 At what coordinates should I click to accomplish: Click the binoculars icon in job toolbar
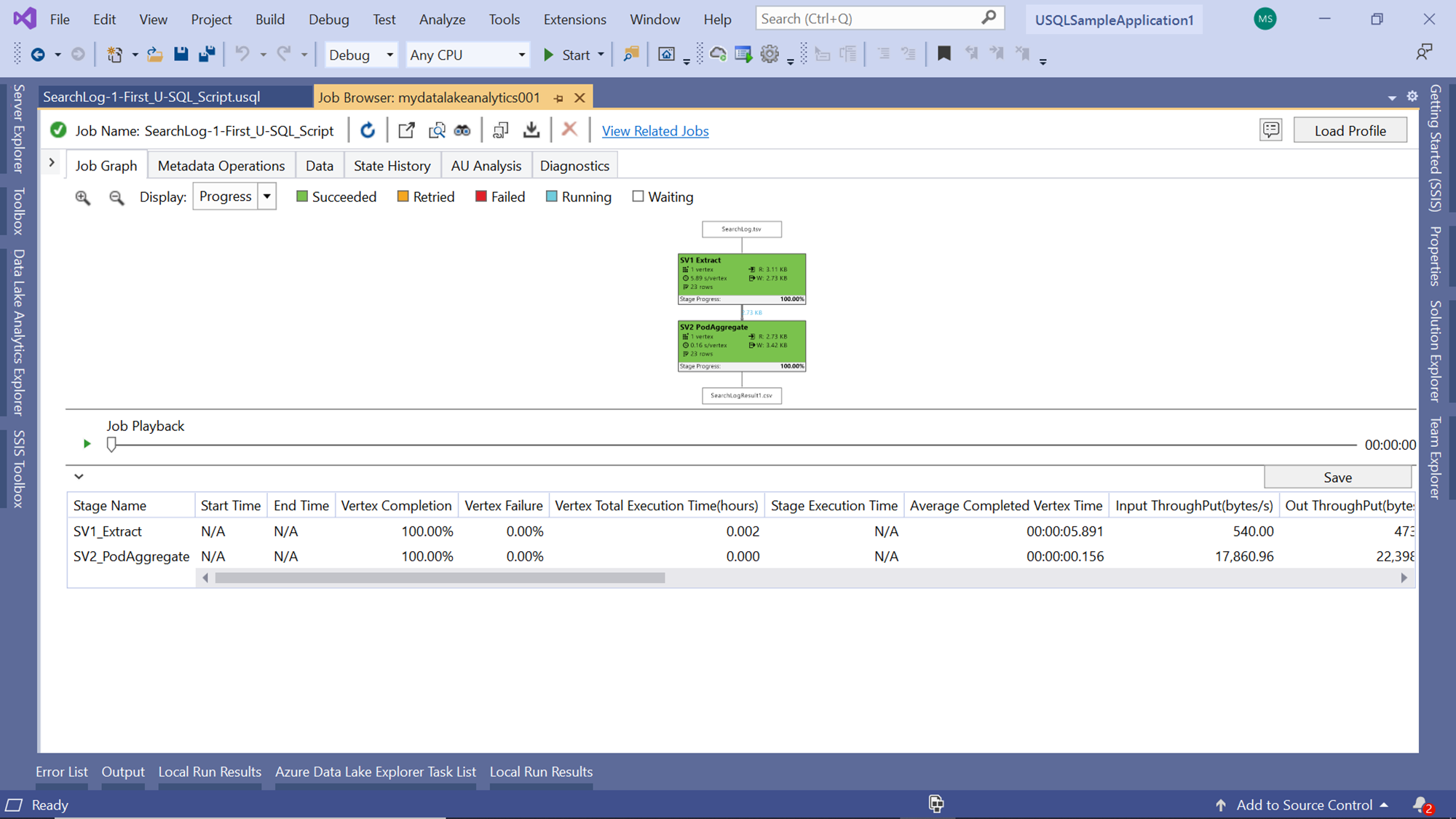click(462, 130)
